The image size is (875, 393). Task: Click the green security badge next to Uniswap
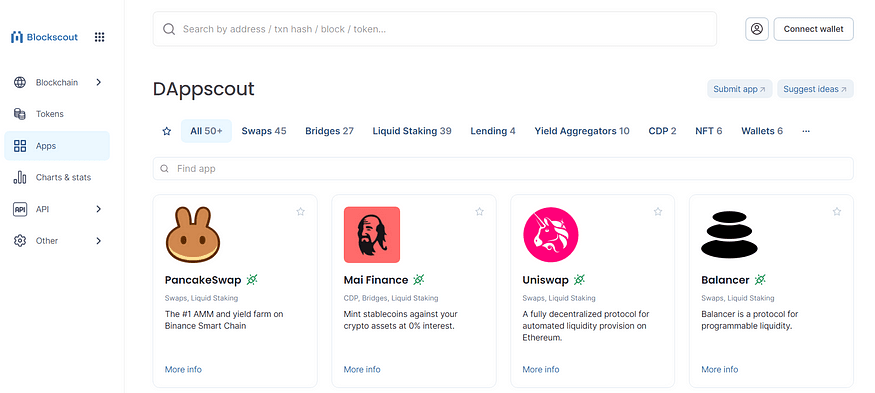tap(579, 280)
